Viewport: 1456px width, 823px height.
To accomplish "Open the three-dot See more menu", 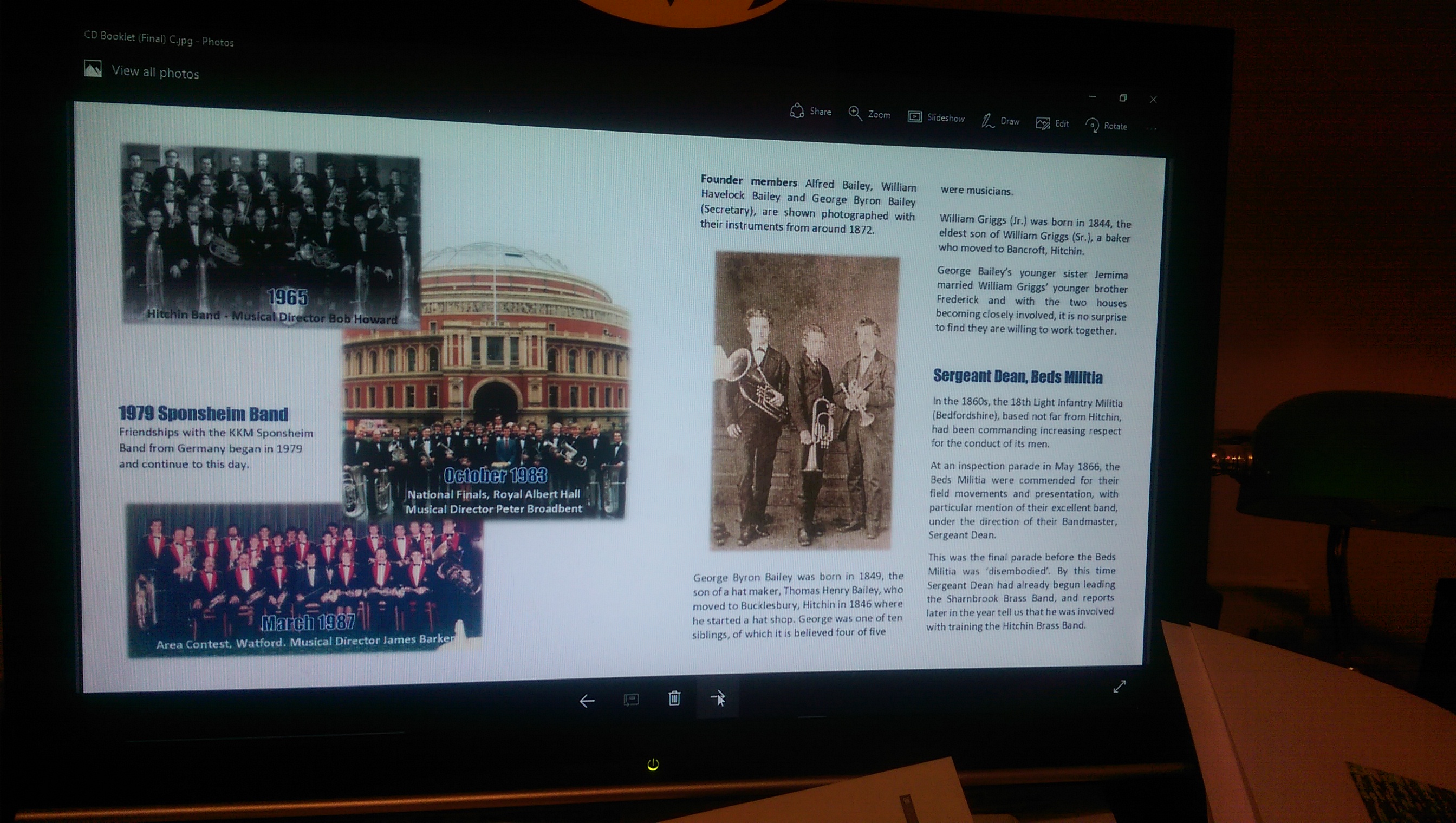I will pos(1150,129).
